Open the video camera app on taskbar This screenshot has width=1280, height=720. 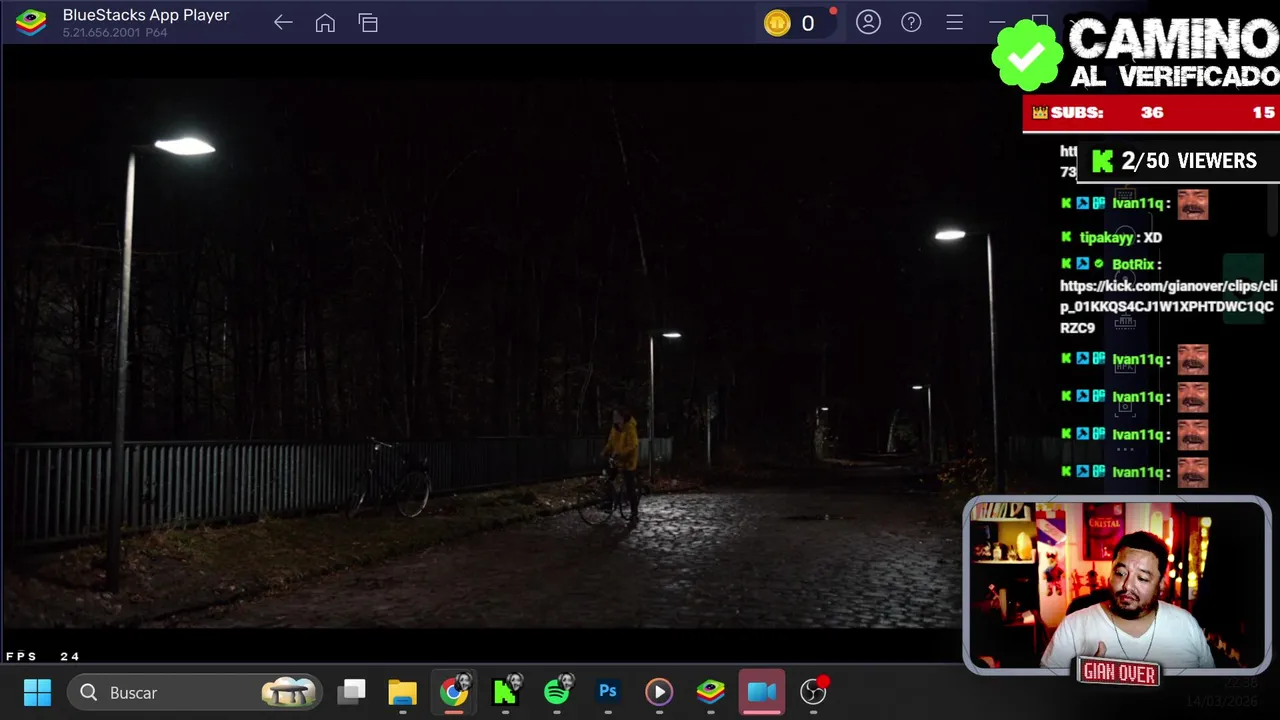pos(762,692)
